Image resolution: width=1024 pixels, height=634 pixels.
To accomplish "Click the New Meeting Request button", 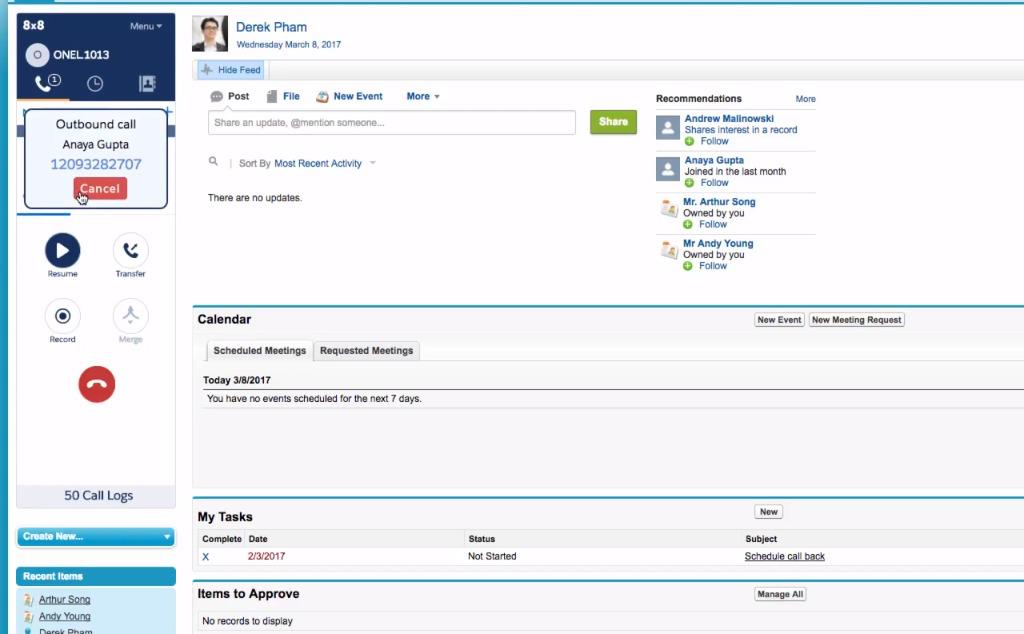I will [857, 320].
